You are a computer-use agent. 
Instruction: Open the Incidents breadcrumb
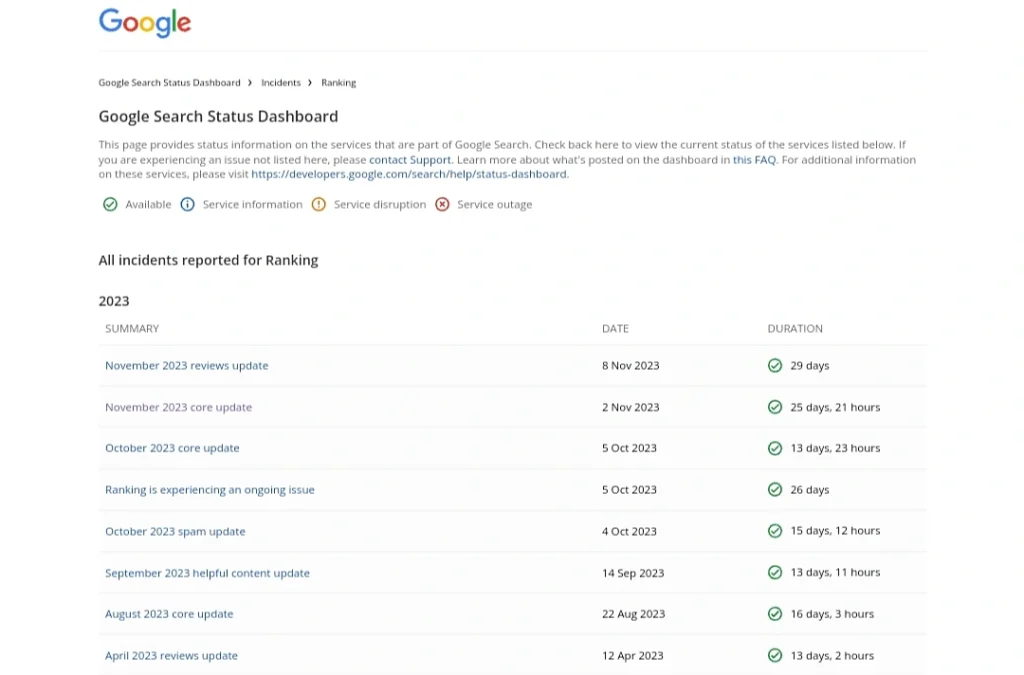(281, 83)
